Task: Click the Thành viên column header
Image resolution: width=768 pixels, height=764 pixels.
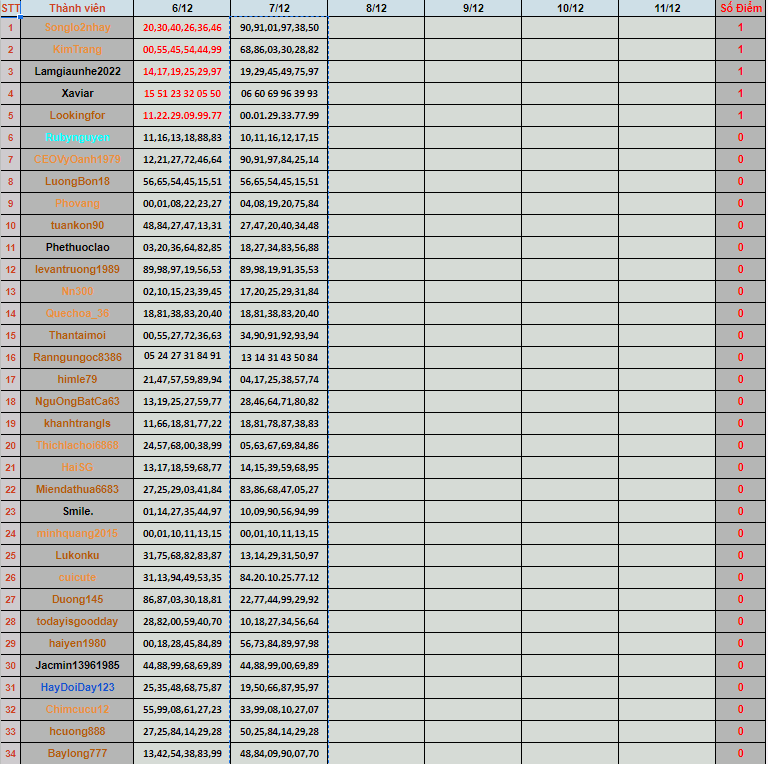Action: tap(77, 8)
